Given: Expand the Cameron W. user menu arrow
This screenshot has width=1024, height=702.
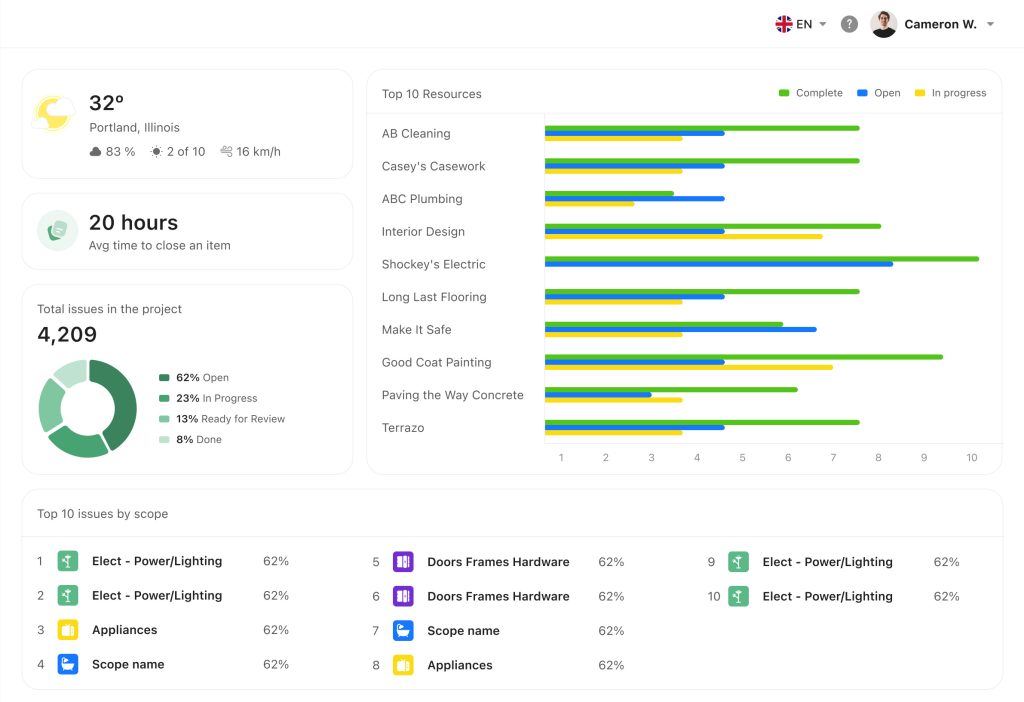Looking at the screenshot, I should point(990,24).
